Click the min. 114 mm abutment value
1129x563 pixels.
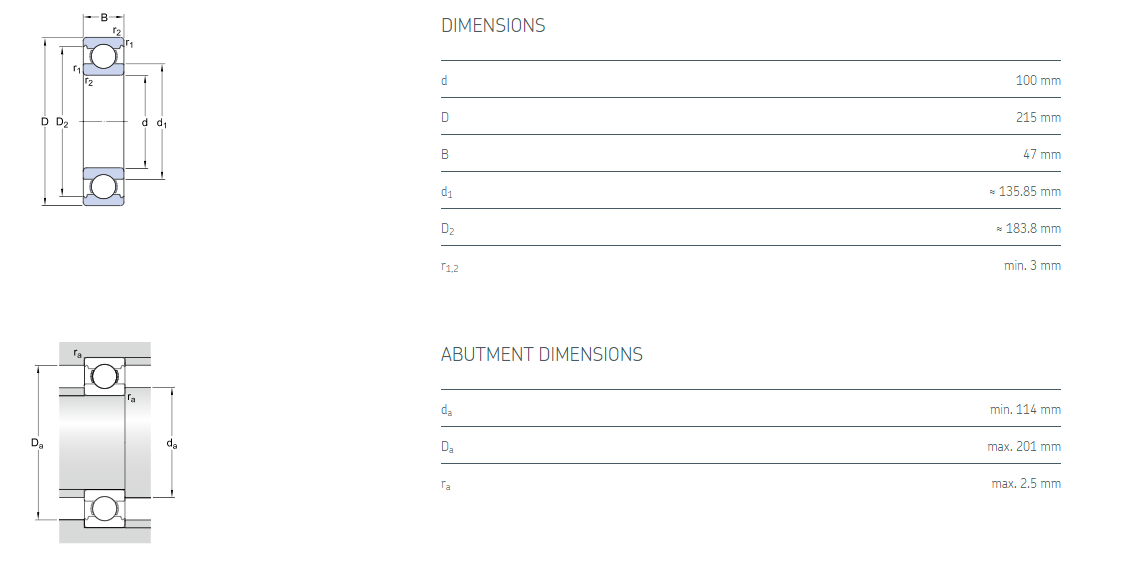[1025, 409]
